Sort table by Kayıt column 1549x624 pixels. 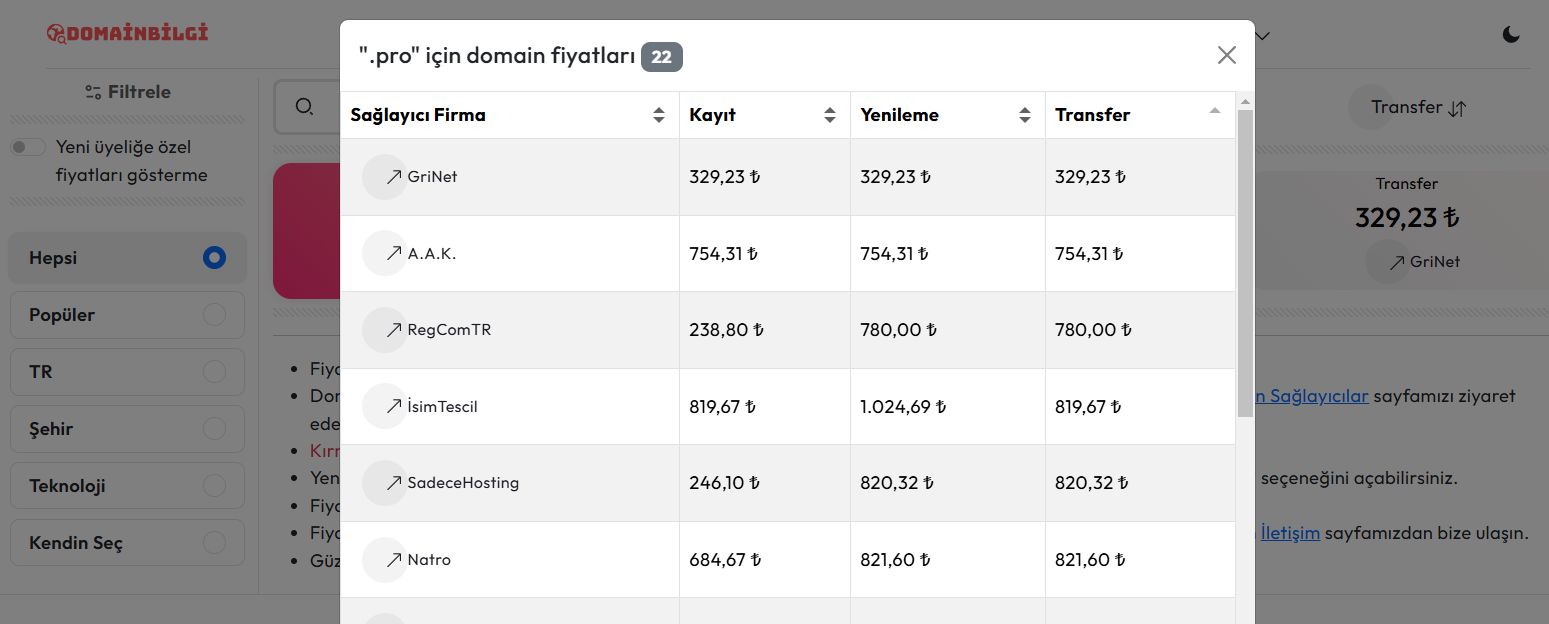point(765,115)
